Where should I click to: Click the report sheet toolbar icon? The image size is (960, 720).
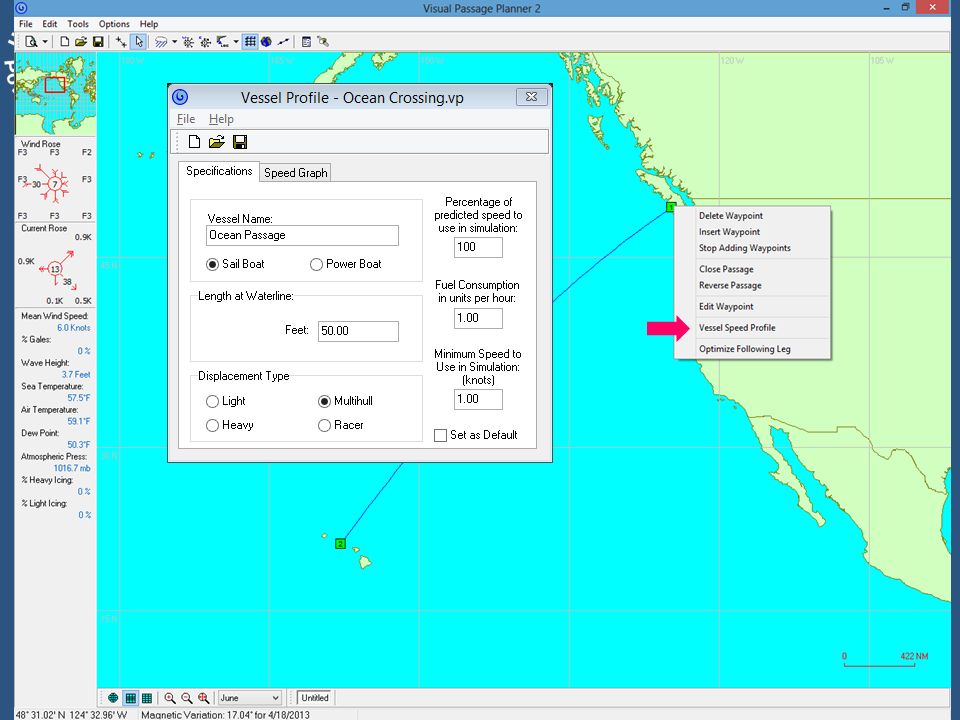[x=306, y=42]
